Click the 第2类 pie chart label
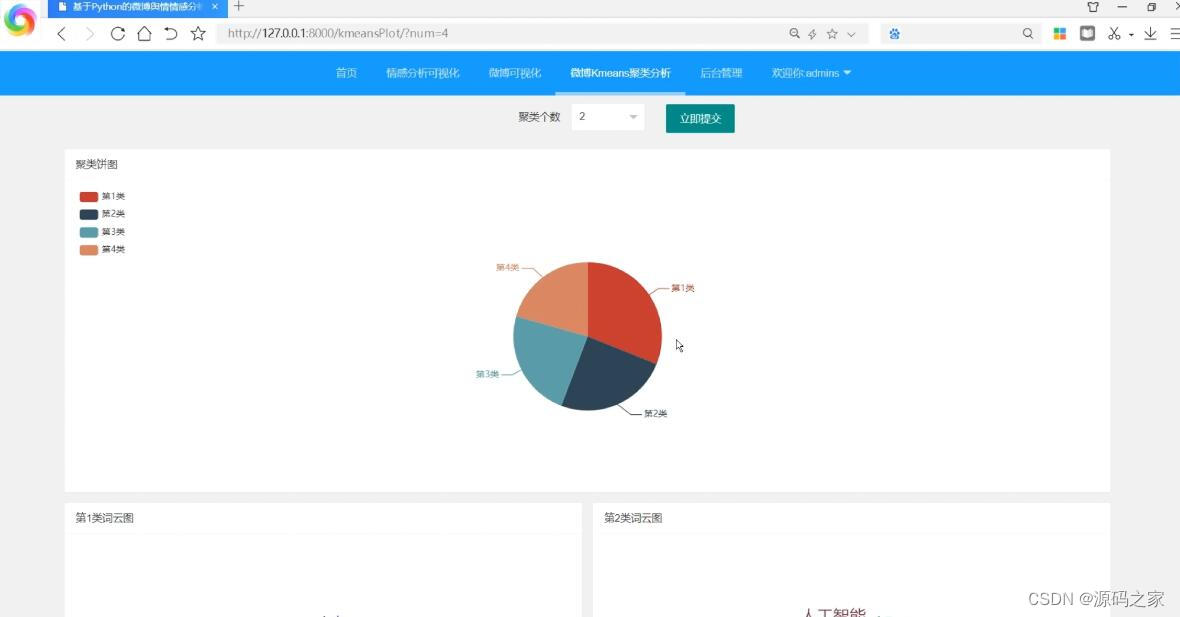Screen dimensions: 1180x617 (655, 414)
